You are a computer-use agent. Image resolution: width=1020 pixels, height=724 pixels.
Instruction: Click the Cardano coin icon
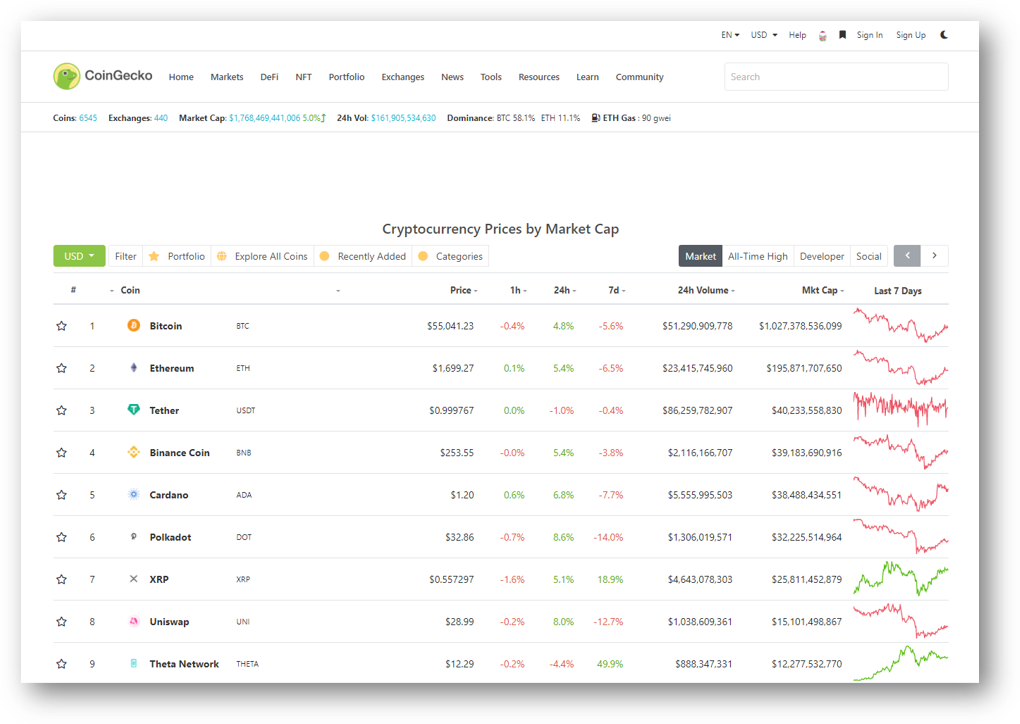coord(133,494)
